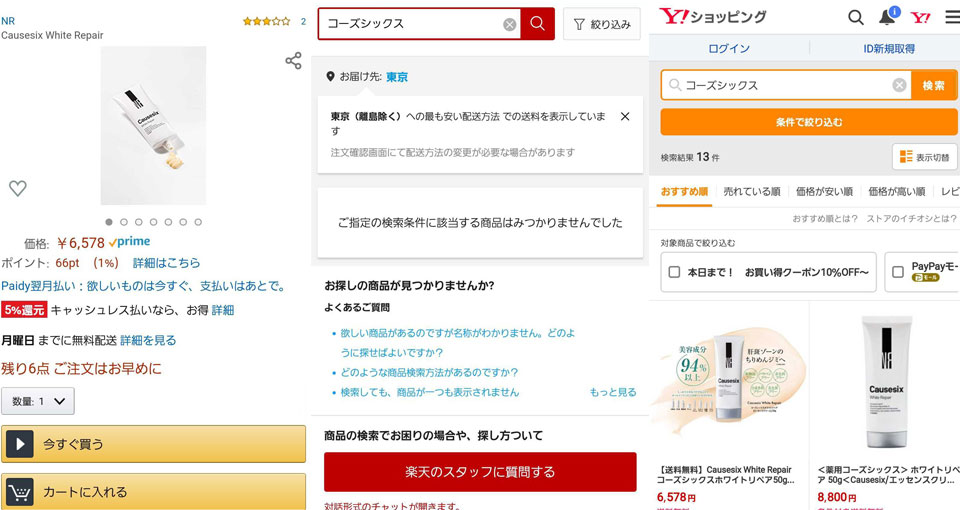The image size is (960, 510).
Task: Clear the Rakuten search box text
Action: 510,24
